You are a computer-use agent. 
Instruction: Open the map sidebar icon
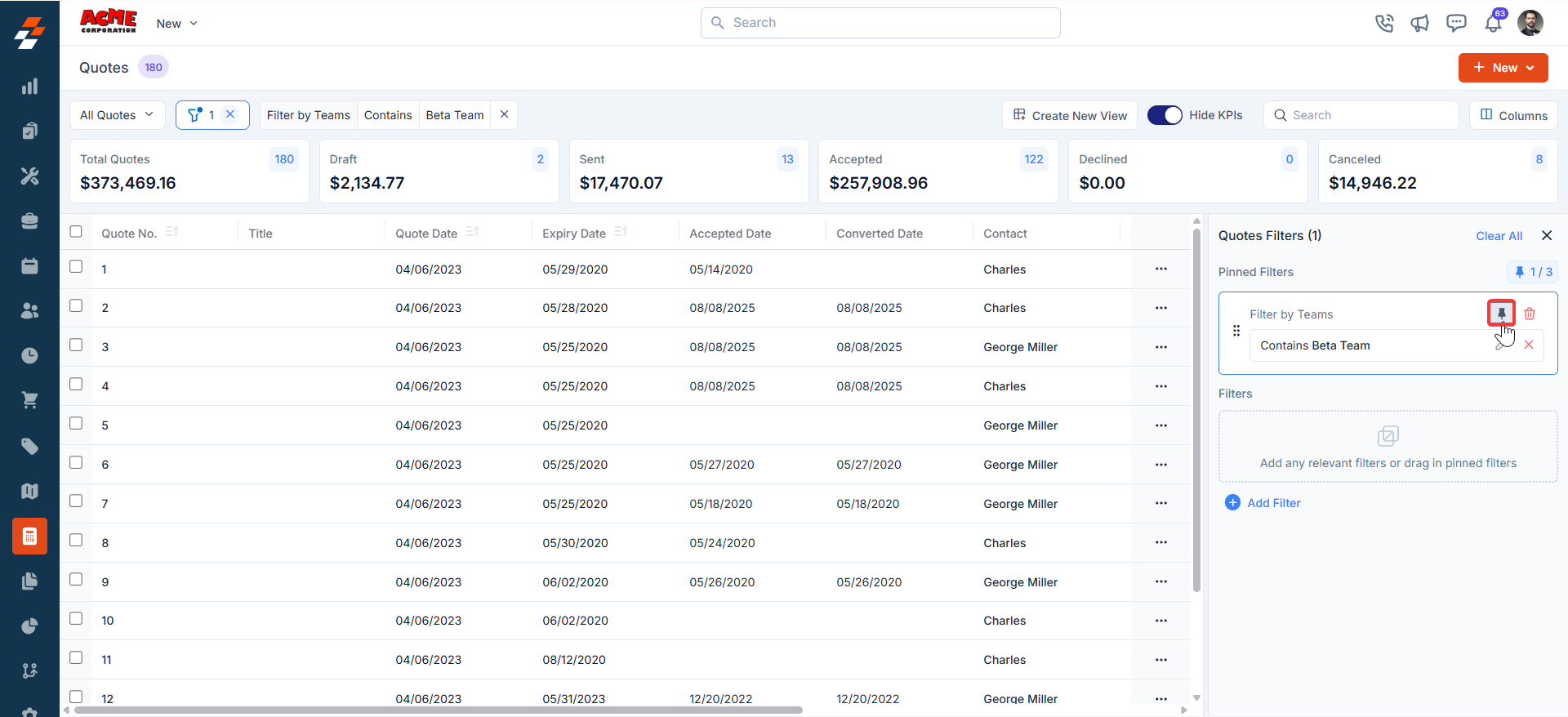click(x=29, y=491)
